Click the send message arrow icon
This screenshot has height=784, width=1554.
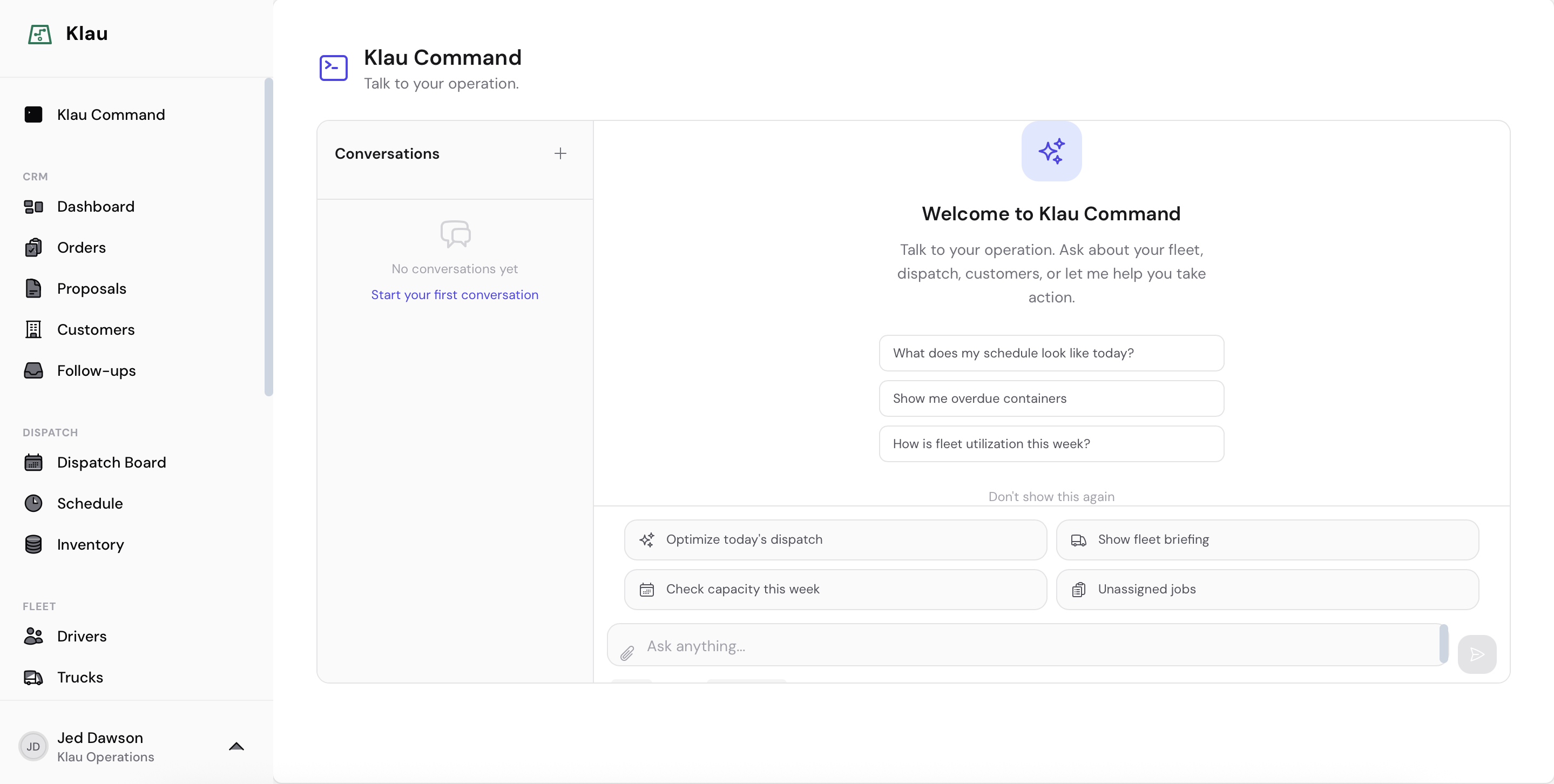(1477, 654)
